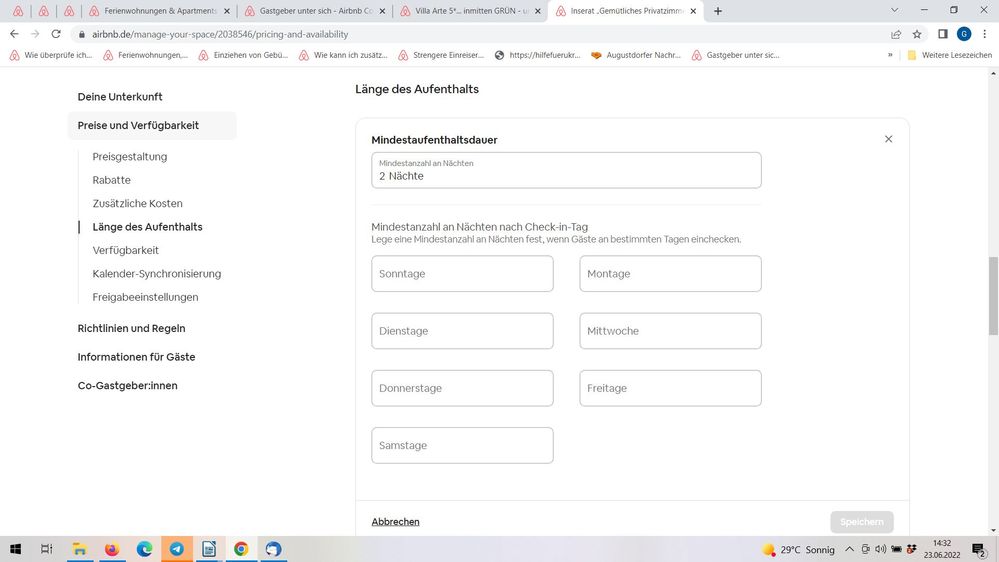Expand the Richtlinien und Regeln section

pos(131,328)
